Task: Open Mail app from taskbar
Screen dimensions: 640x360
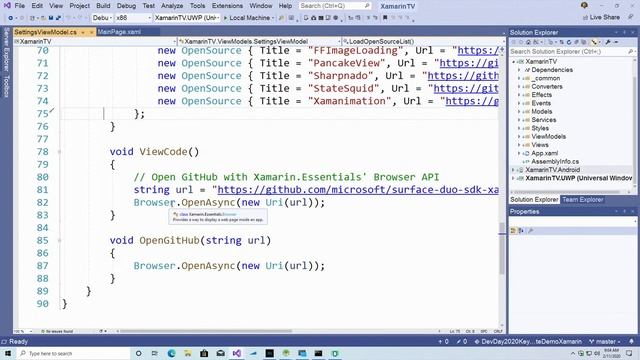Action: tap(220, 353)
